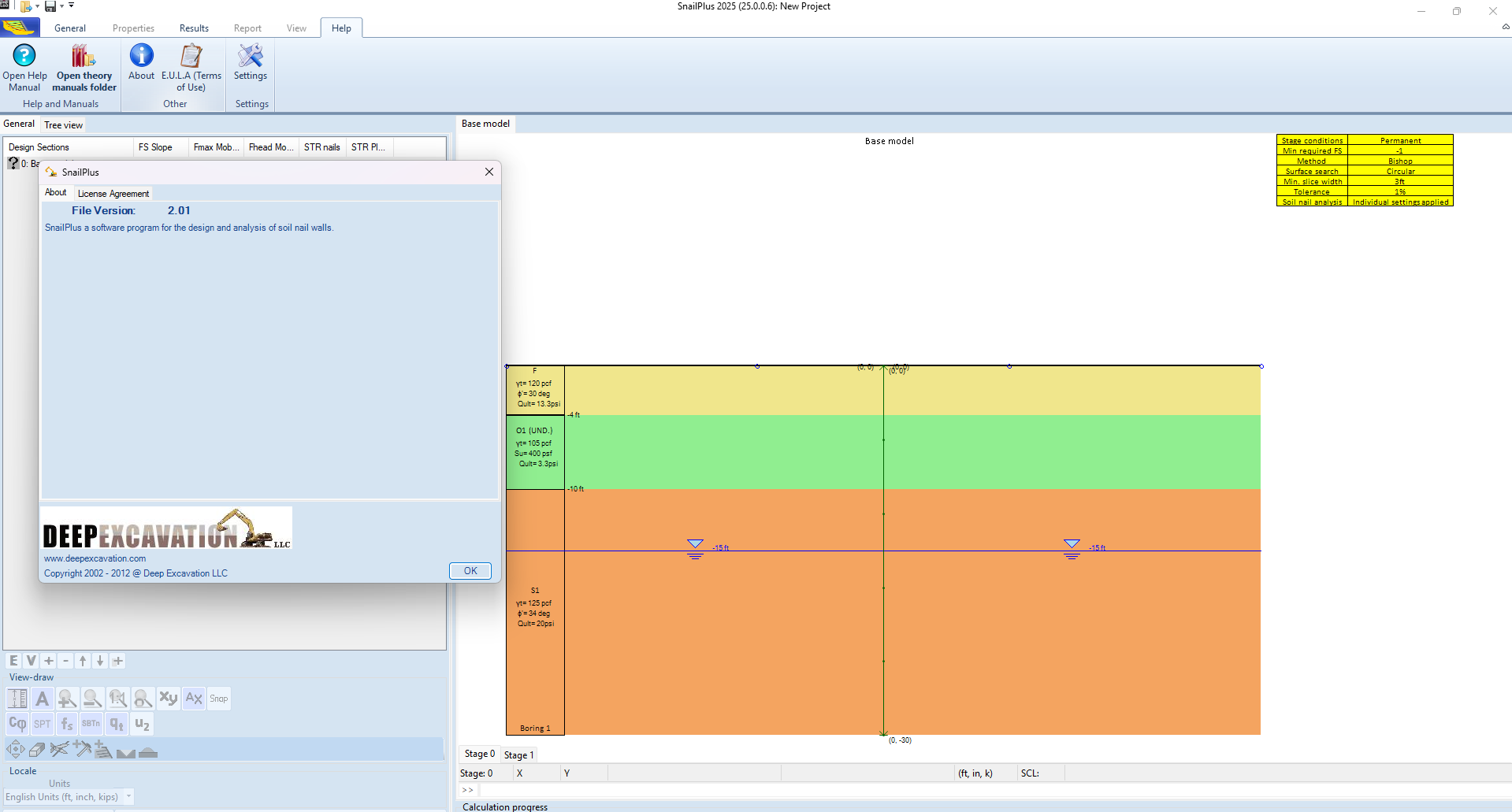Expand the open file dropdown arrow
The height and width of the screenshot is (812, 1512).
pyautogui.click(x=37, y=6)
